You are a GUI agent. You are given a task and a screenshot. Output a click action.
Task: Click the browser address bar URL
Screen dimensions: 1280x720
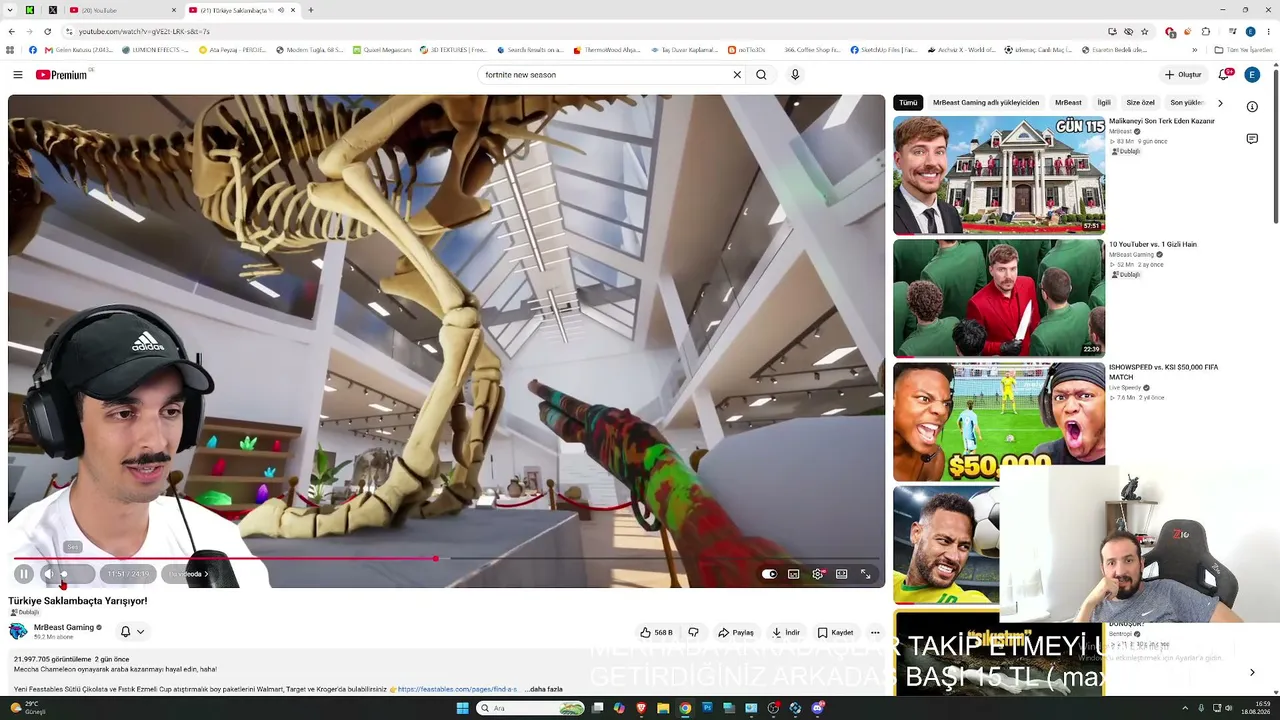(x=145, y=31)
